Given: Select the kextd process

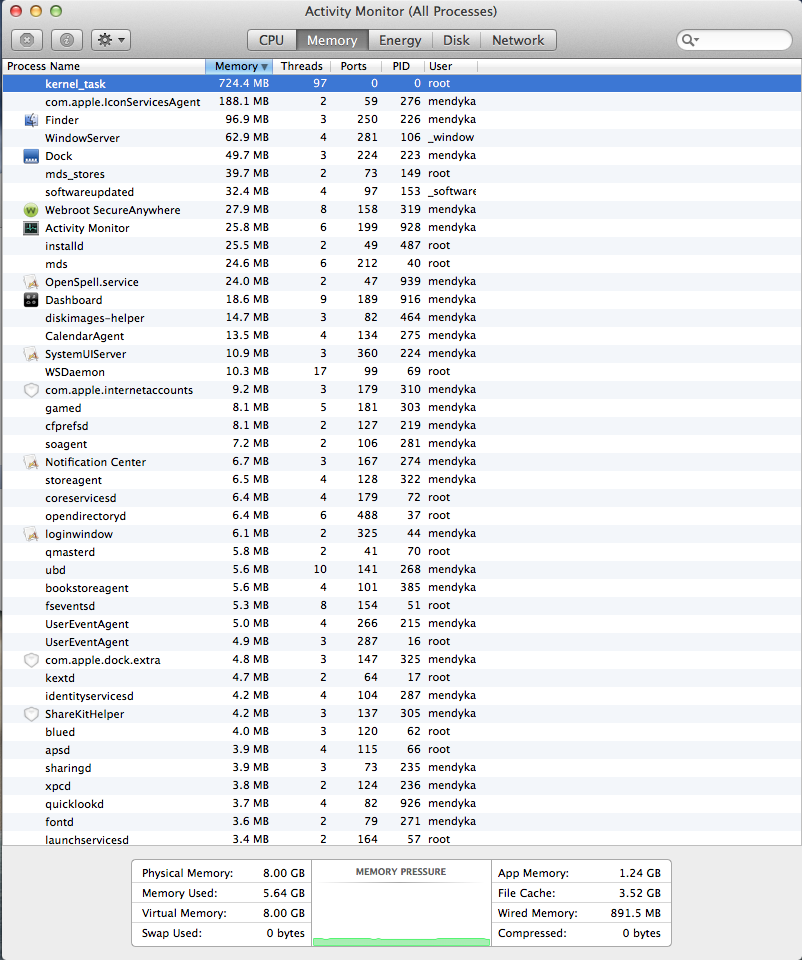Looking at the screenshot, I should point(402,678).
